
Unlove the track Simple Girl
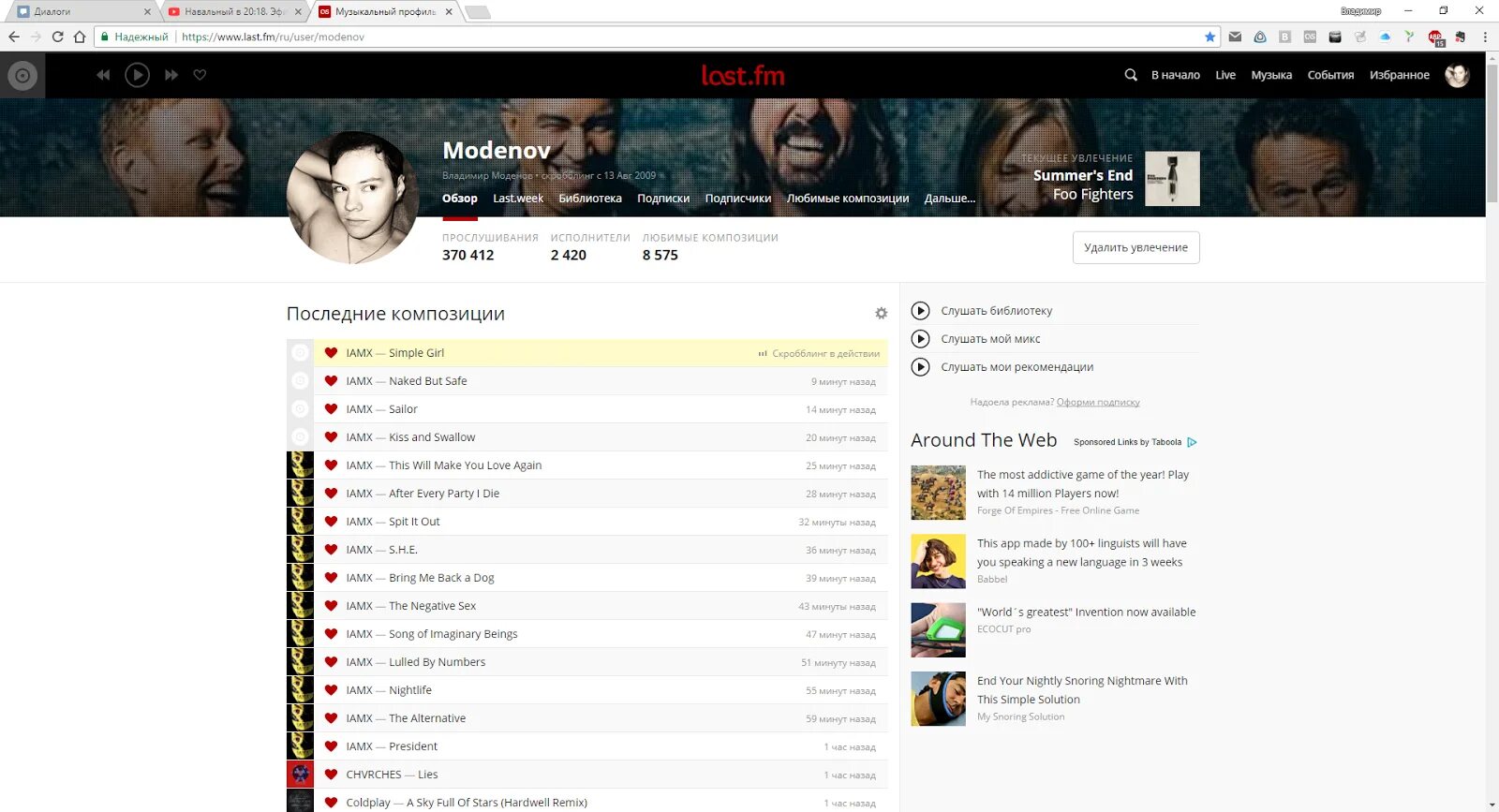(331, 353)
